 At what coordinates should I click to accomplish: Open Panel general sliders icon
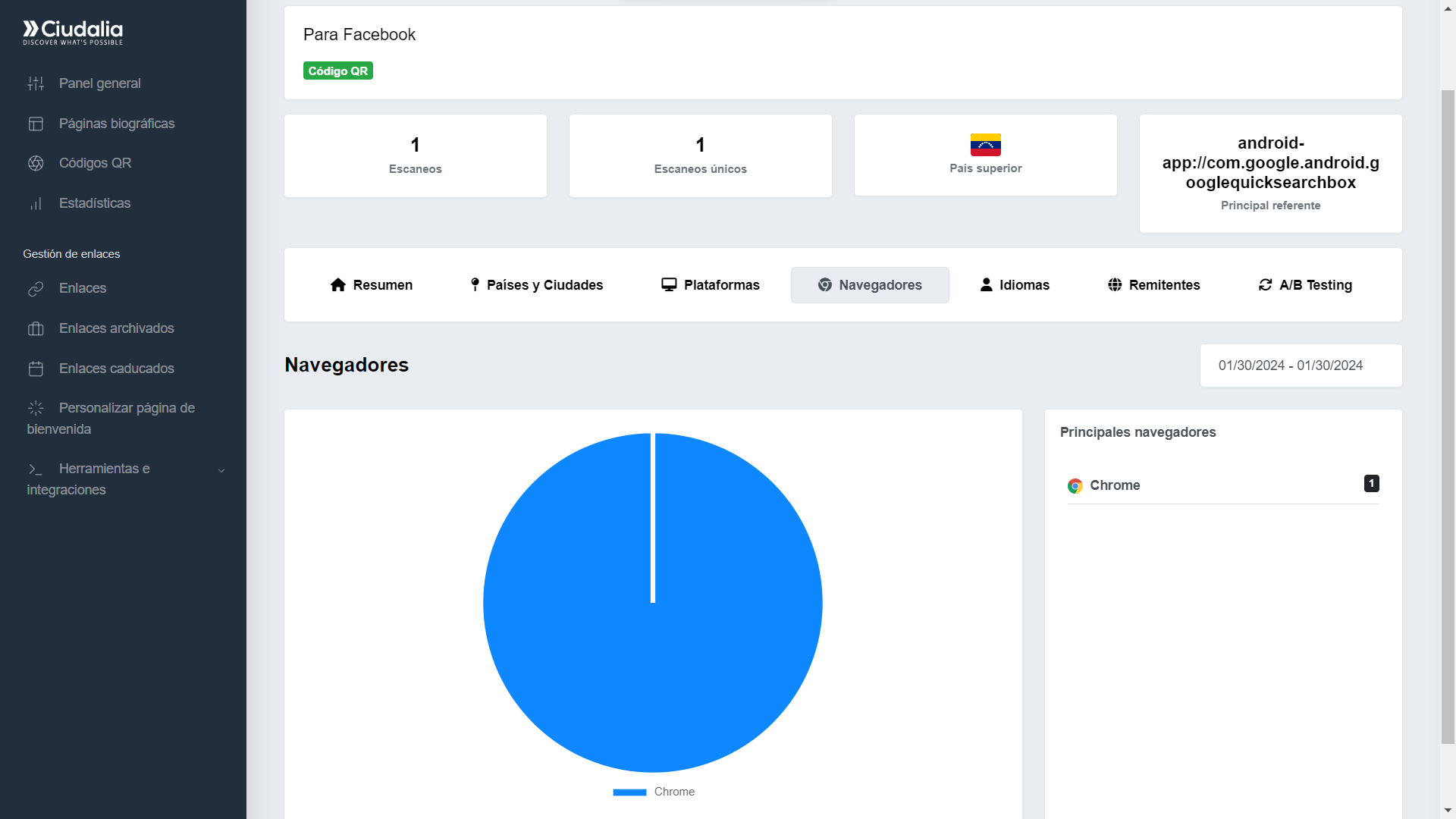point(36,83)
